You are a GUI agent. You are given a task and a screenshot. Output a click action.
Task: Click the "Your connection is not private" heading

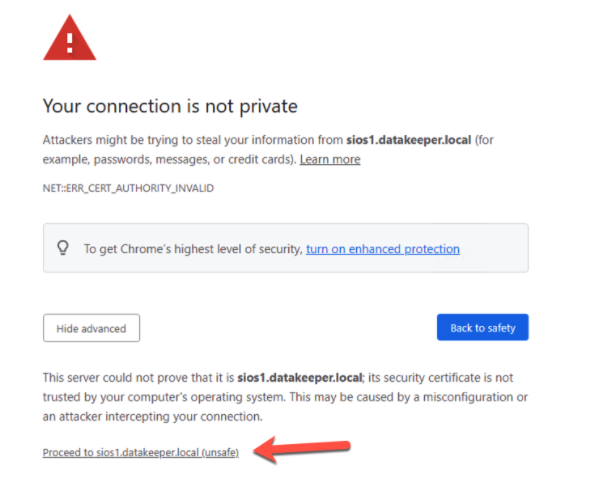(x=170, y=106)
